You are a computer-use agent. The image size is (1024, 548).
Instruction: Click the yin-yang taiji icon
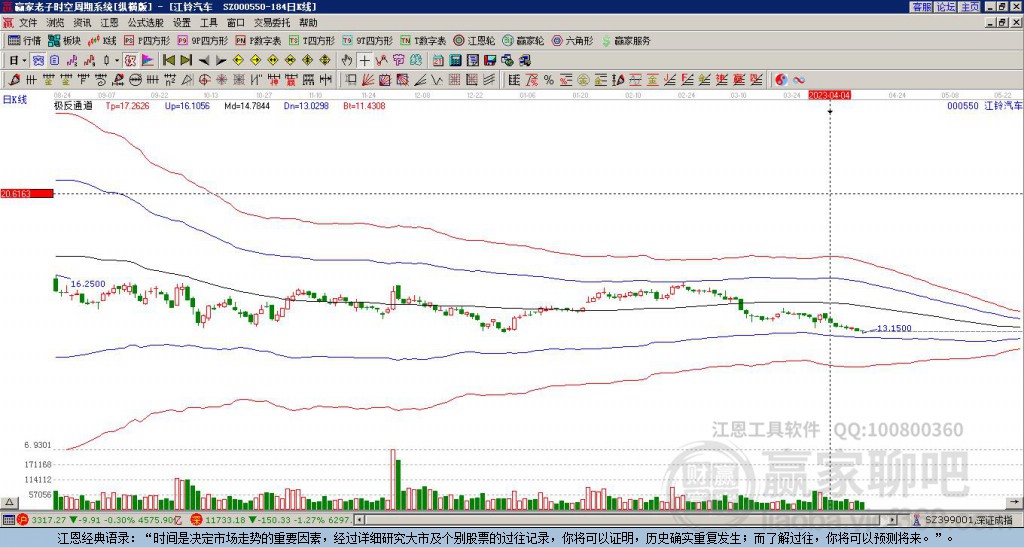(781, 80)
